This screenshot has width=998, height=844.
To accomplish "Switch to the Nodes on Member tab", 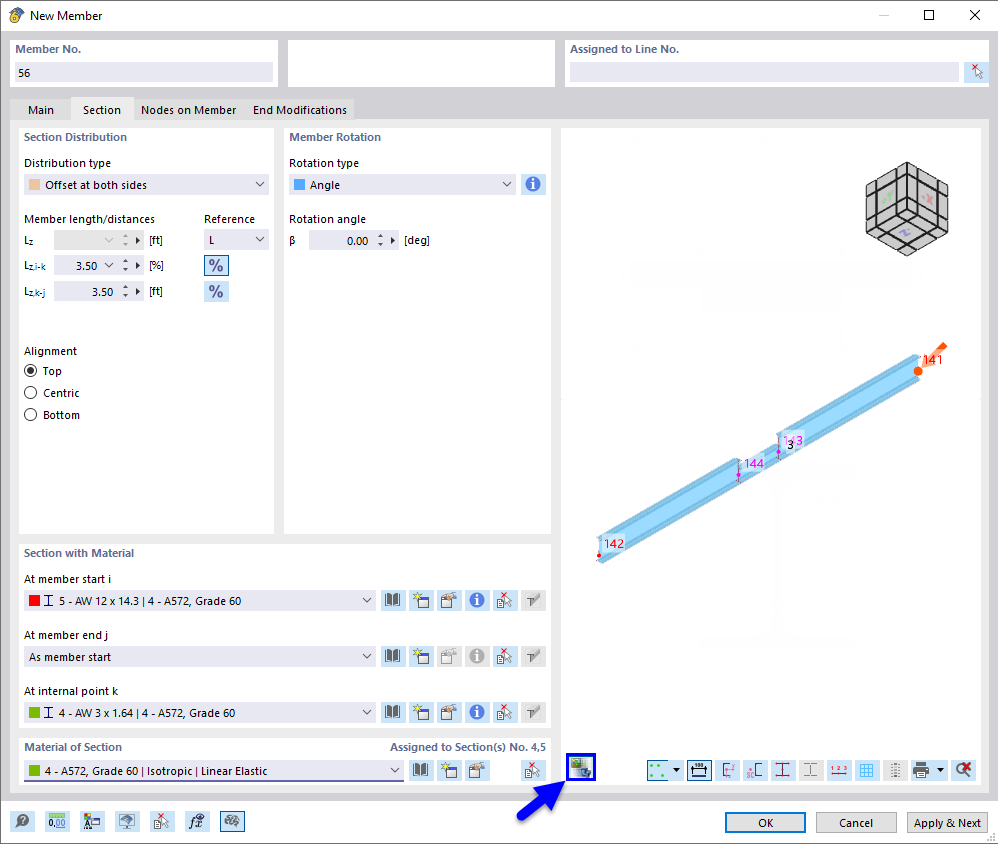I will pos(188,109).
